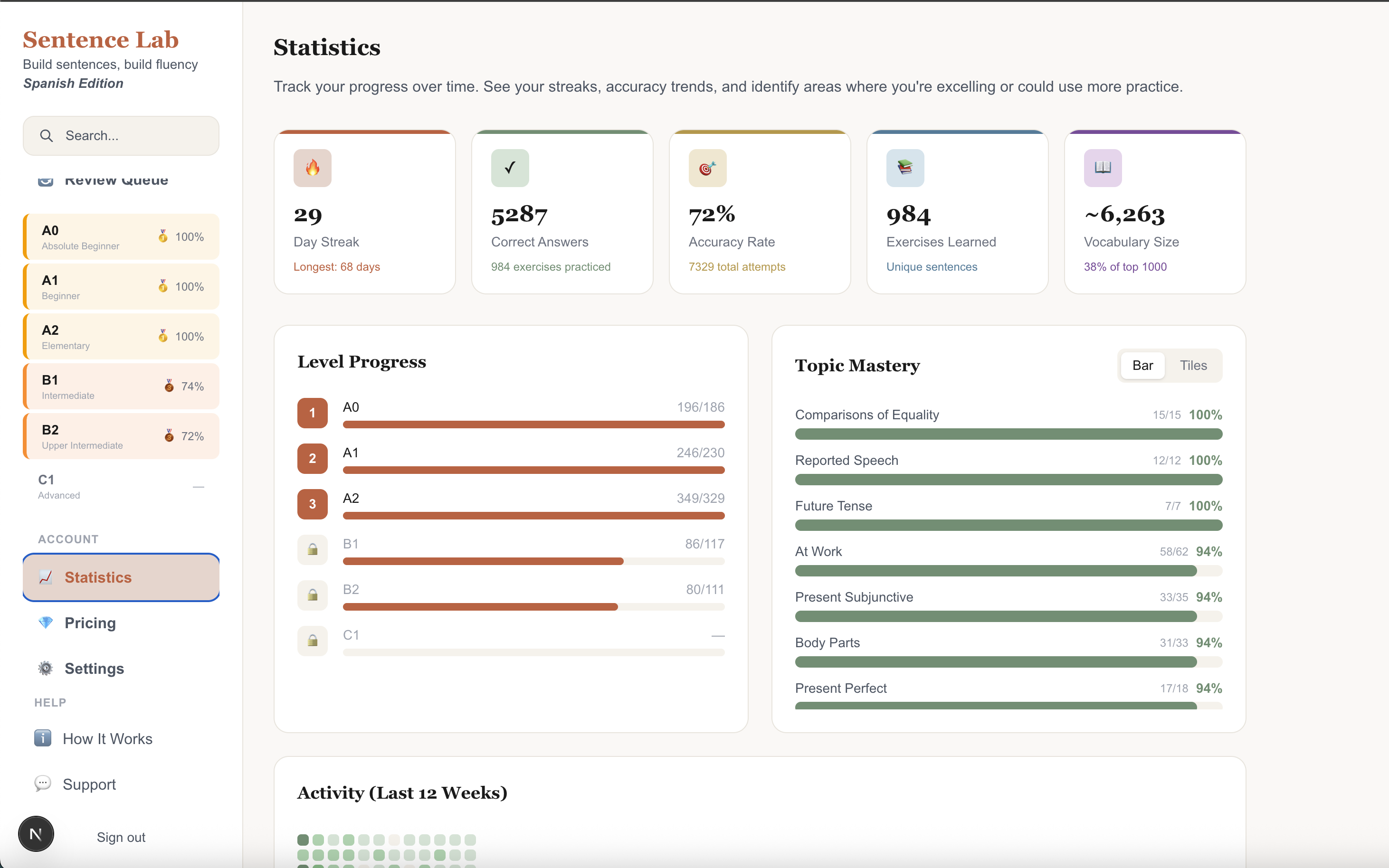Click the Day Streak stats card
1389x868 pixels.
click(365, 212)
